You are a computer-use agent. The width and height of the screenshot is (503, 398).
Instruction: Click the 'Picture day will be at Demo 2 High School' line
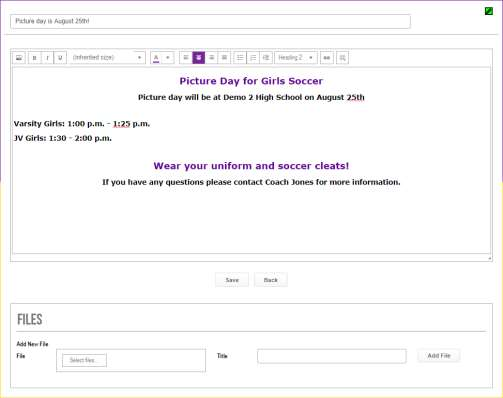251,97
